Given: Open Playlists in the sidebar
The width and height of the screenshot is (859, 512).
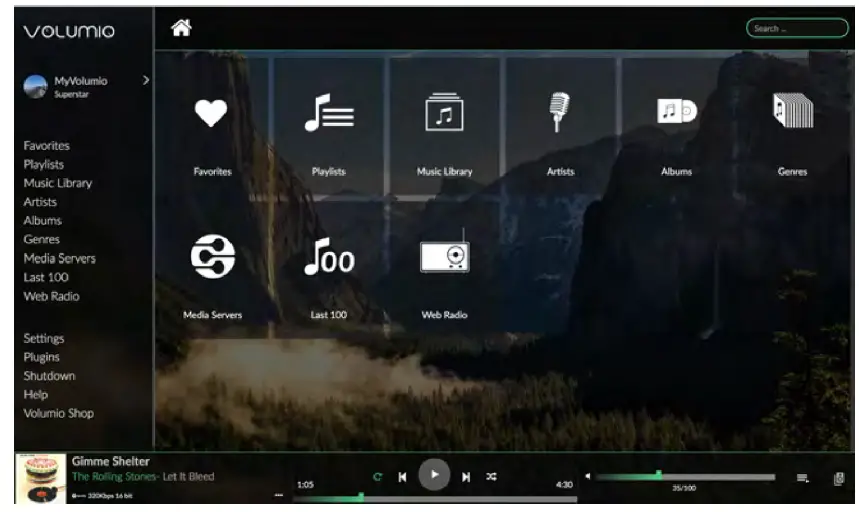Looking at the screenshot, I should pos(44,164).
